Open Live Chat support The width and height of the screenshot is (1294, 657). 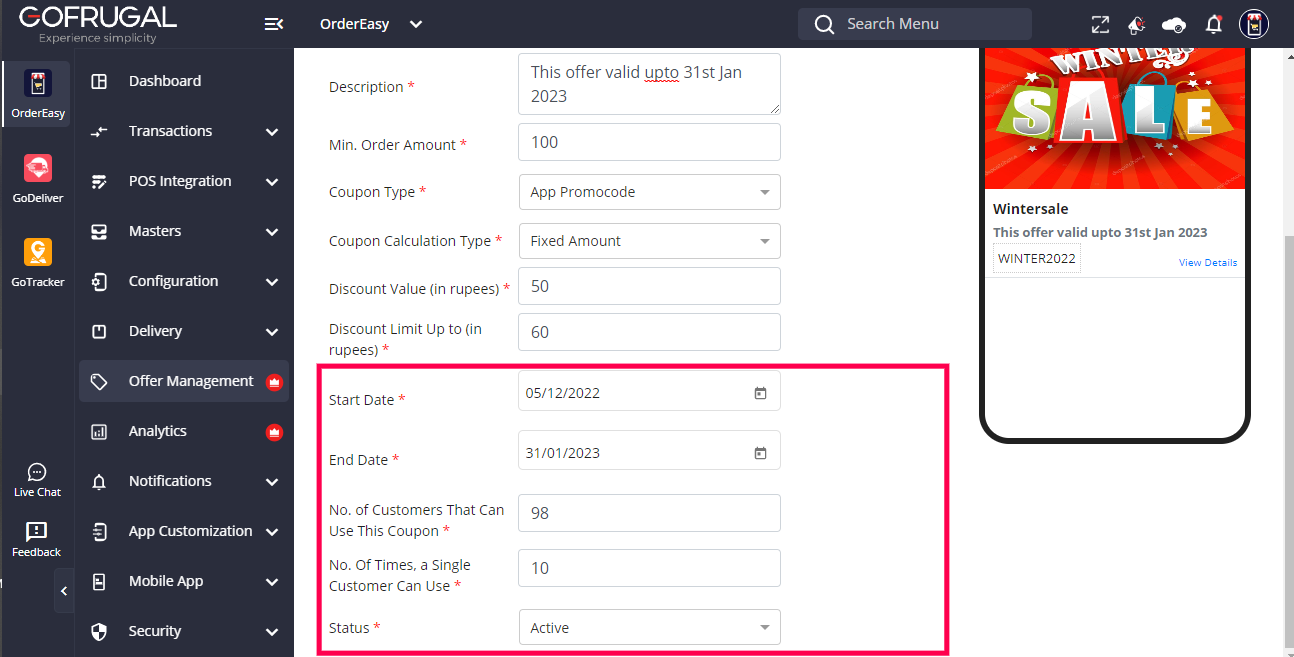pos(38,480)
